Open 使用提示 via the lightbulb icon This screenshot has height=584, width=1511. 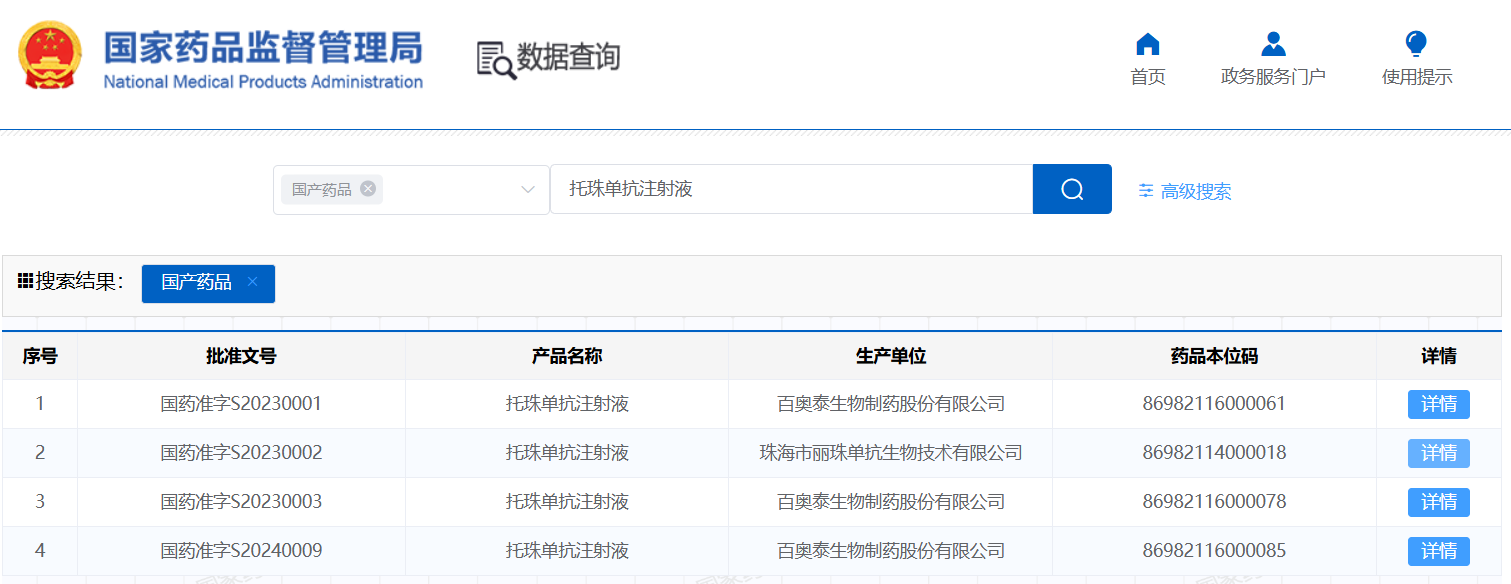tap(1416, 44)
